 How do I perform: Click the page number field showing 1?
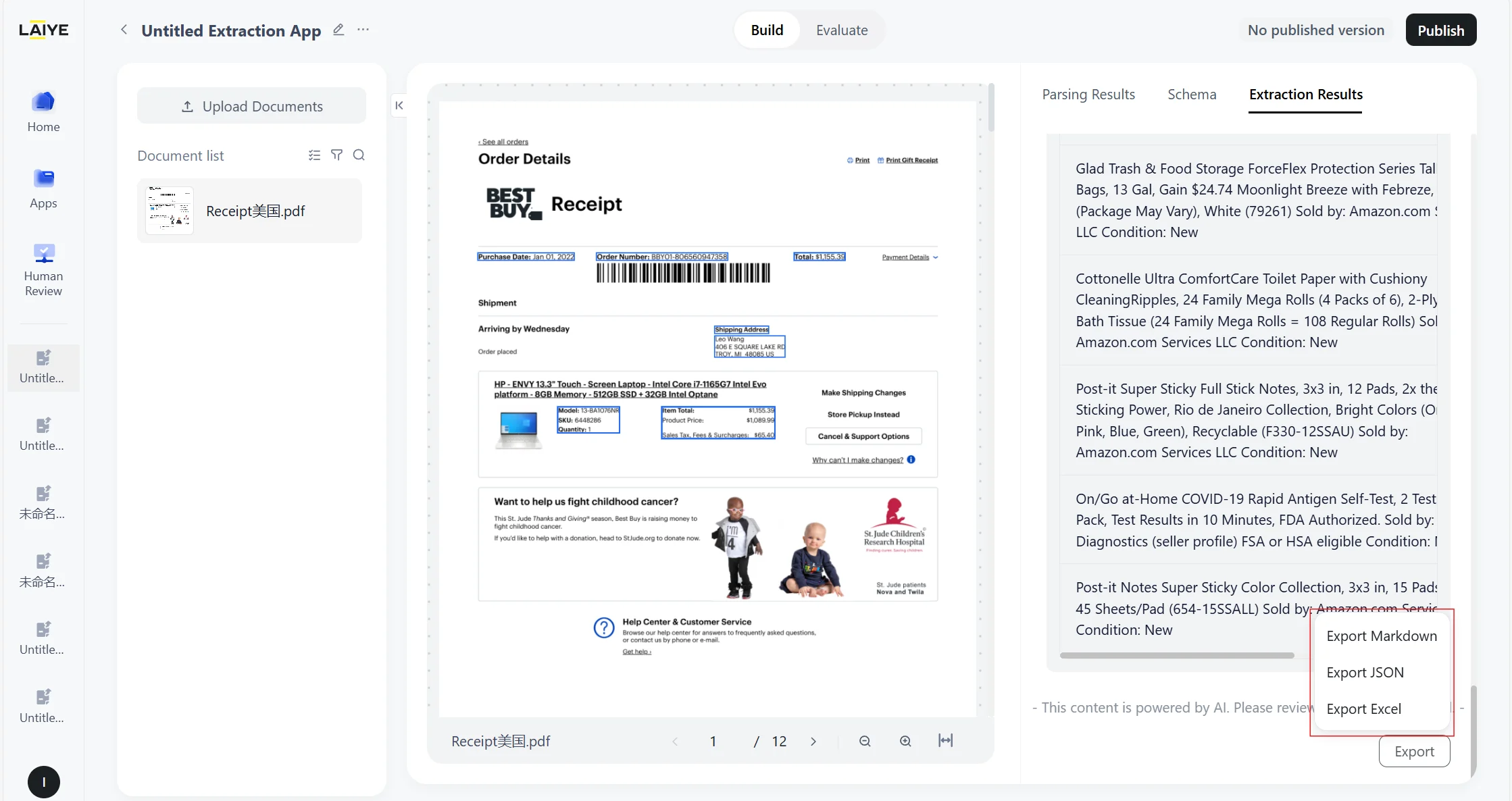[713, 742]
